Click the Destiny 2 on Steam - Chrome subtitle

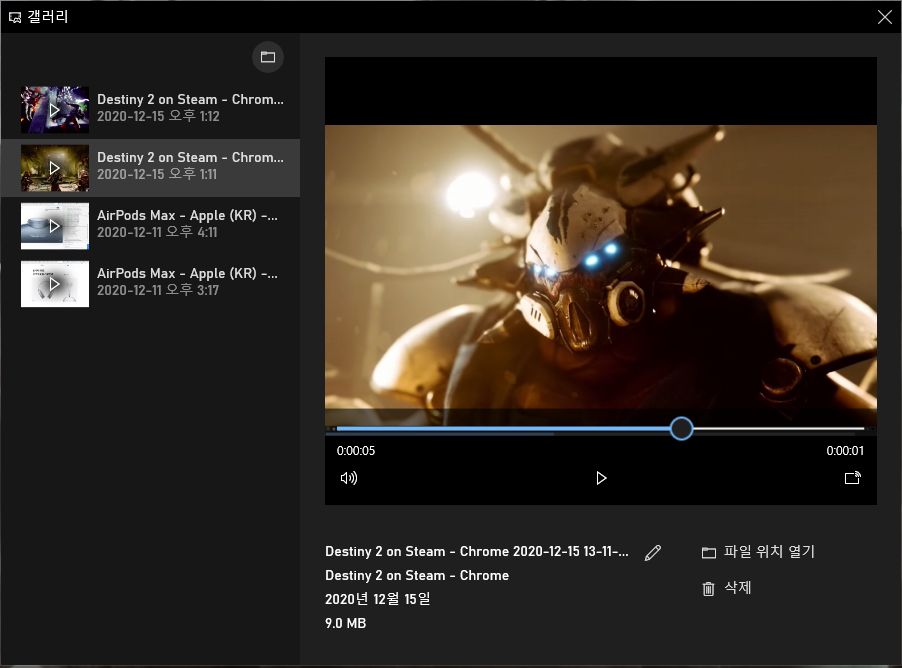tap(417, 575)
